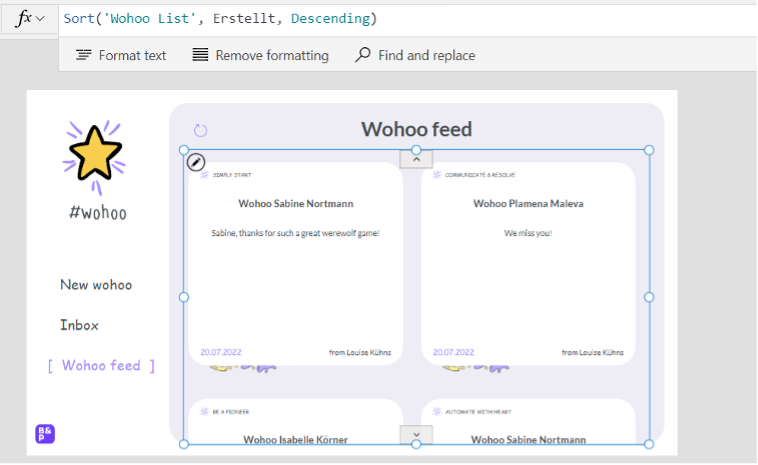758x465 pixels.
Task: Click the magnifier Find icon
Action: point(363,55)
